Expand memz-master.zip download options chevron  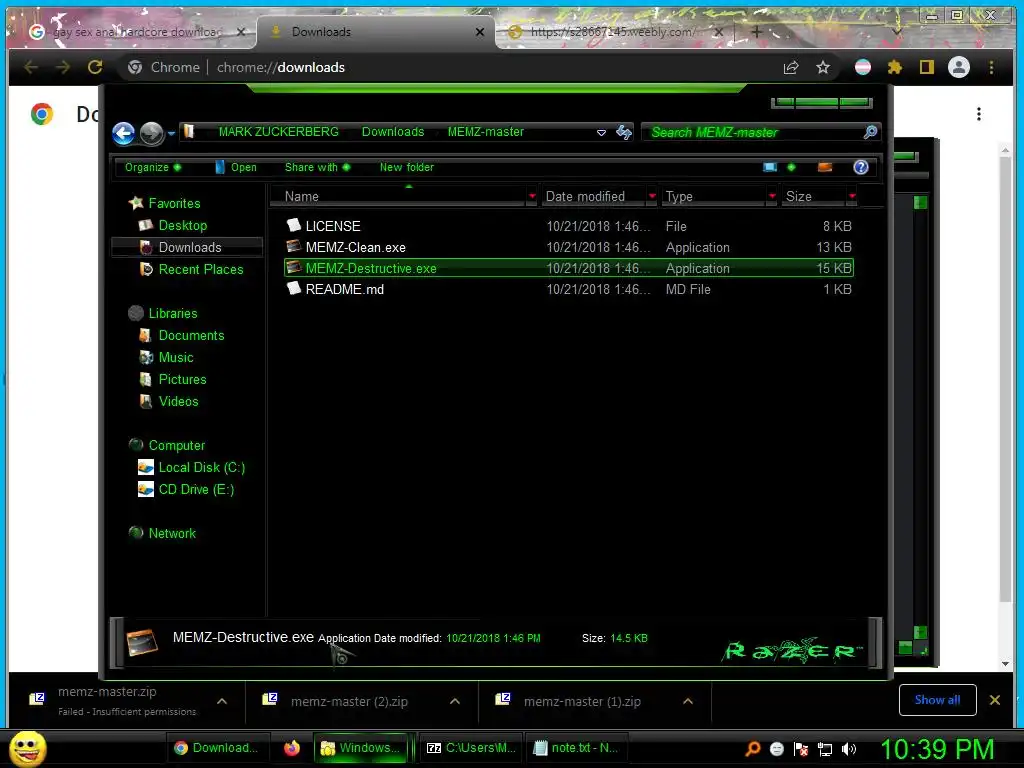(x=222, y=701)
